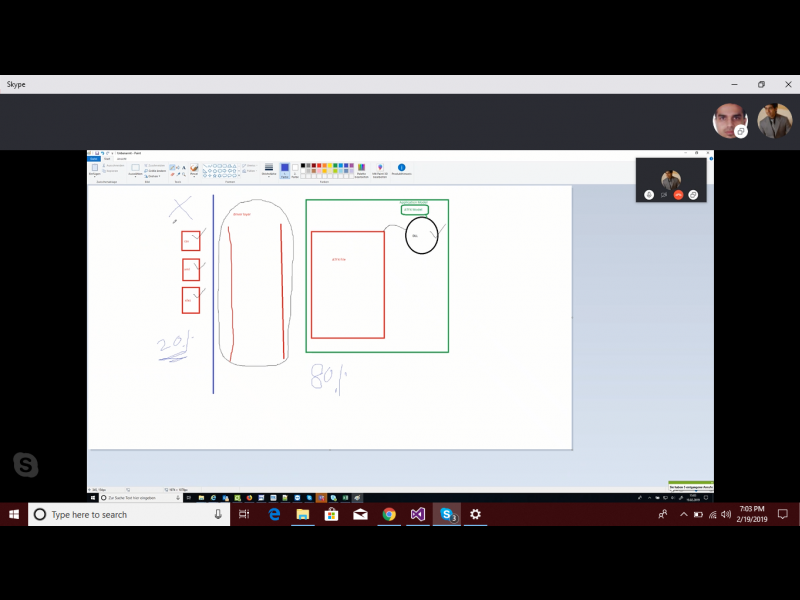Open Microsoft Edge in the taskbar
The height and width of the screenshot is (600, 800).
tap(274, 514)
